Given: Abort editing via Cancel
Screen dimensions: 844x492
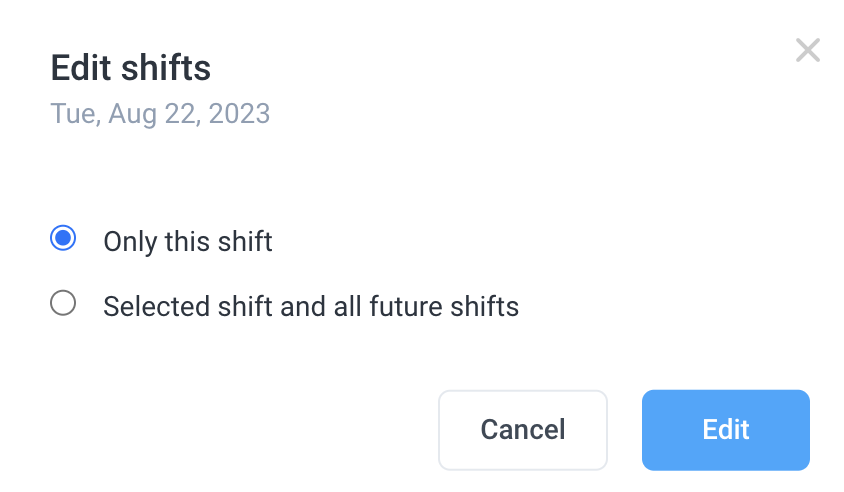Looking at the screenshot, I should pos(523,430).
